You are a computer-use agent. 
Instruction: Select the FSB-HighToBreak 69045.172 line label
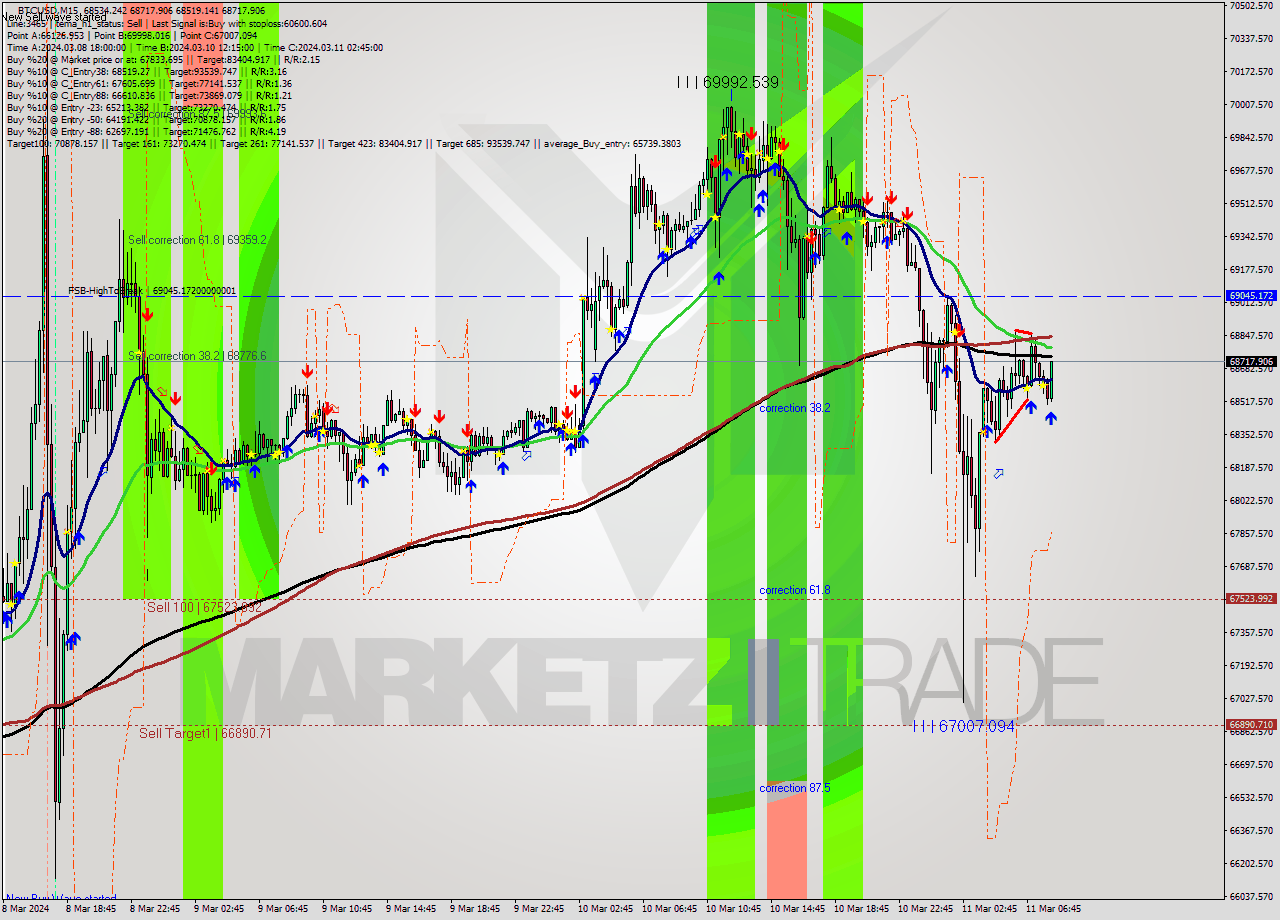tap(152, 290)
